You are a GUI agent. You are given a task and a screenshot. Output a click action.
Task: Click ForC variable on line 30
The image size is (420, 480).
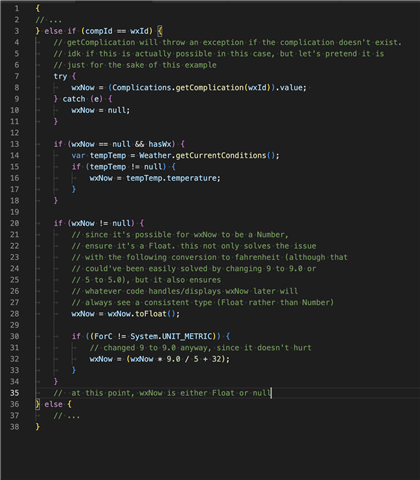point(103,336)
